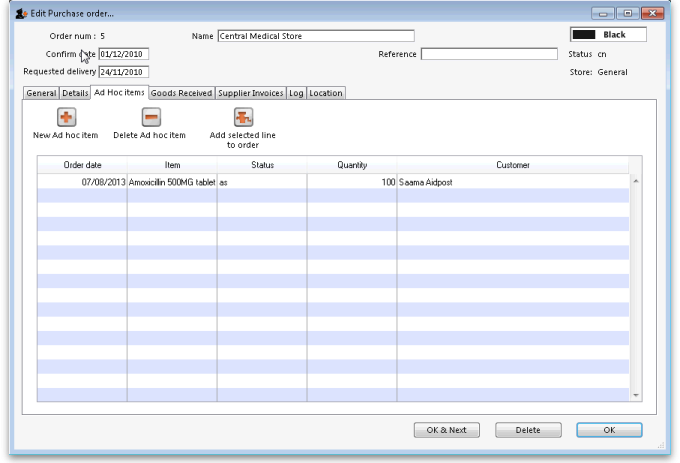This screenshot has height=463, width=680.
Task: Click the Reference input field
Action: pos(489,54)
